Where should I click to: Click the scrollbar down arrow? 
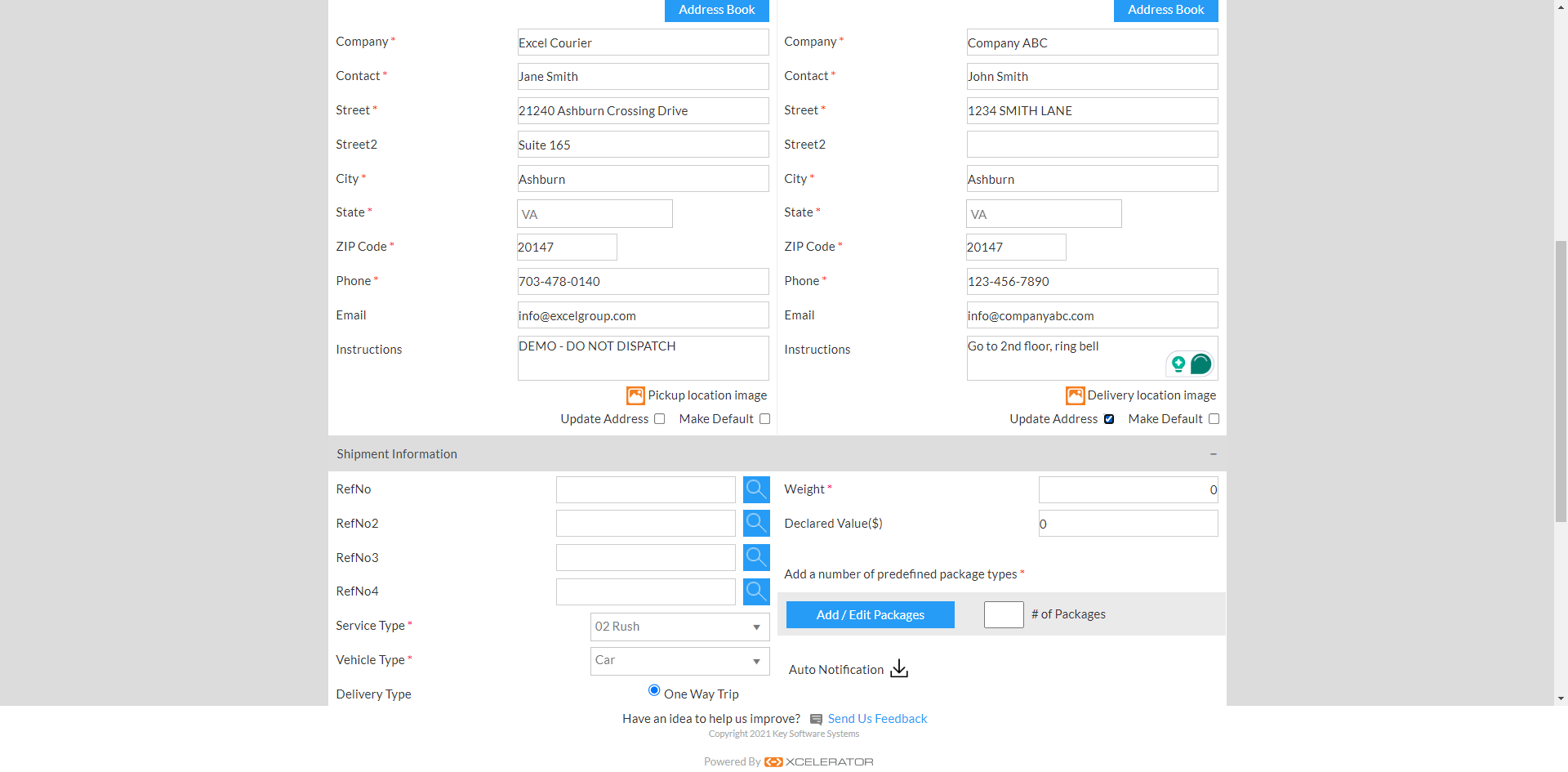pyautogui.click(x=1561, y=698)
